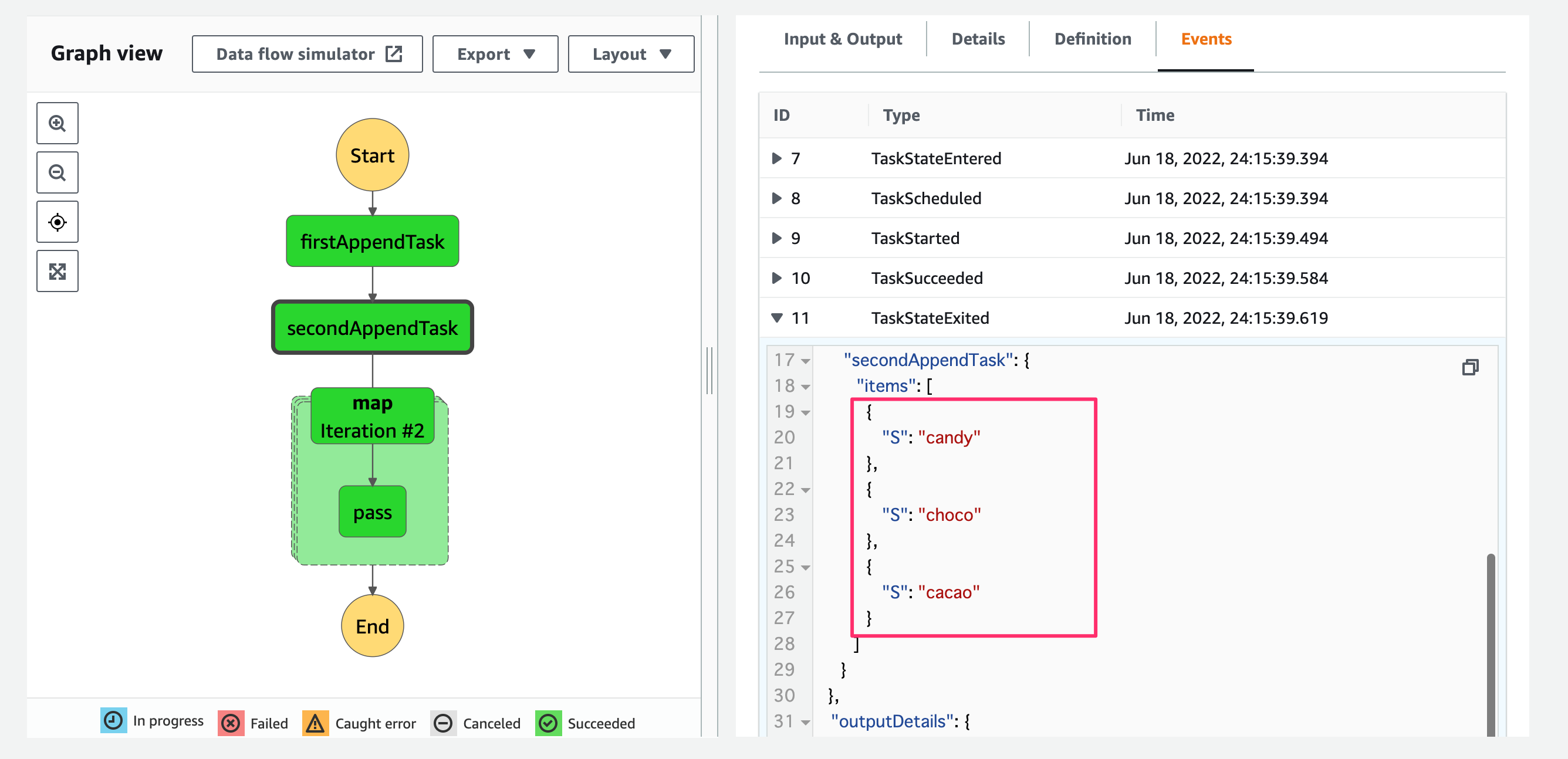Switch to the Definition tab

1092,39
